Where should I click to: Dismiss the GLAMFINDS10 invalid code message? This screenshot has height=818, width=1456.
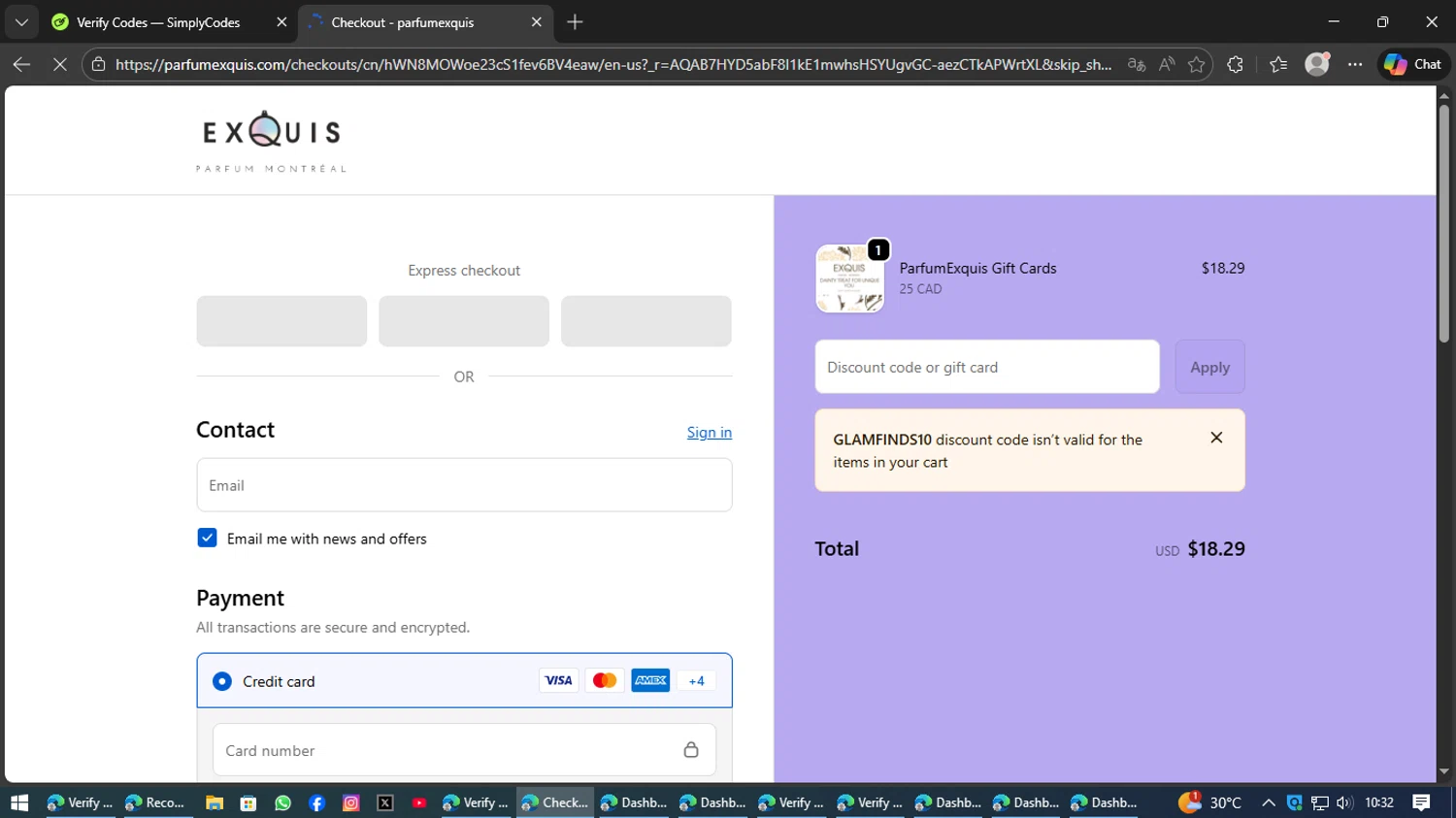coord(1216,438)
